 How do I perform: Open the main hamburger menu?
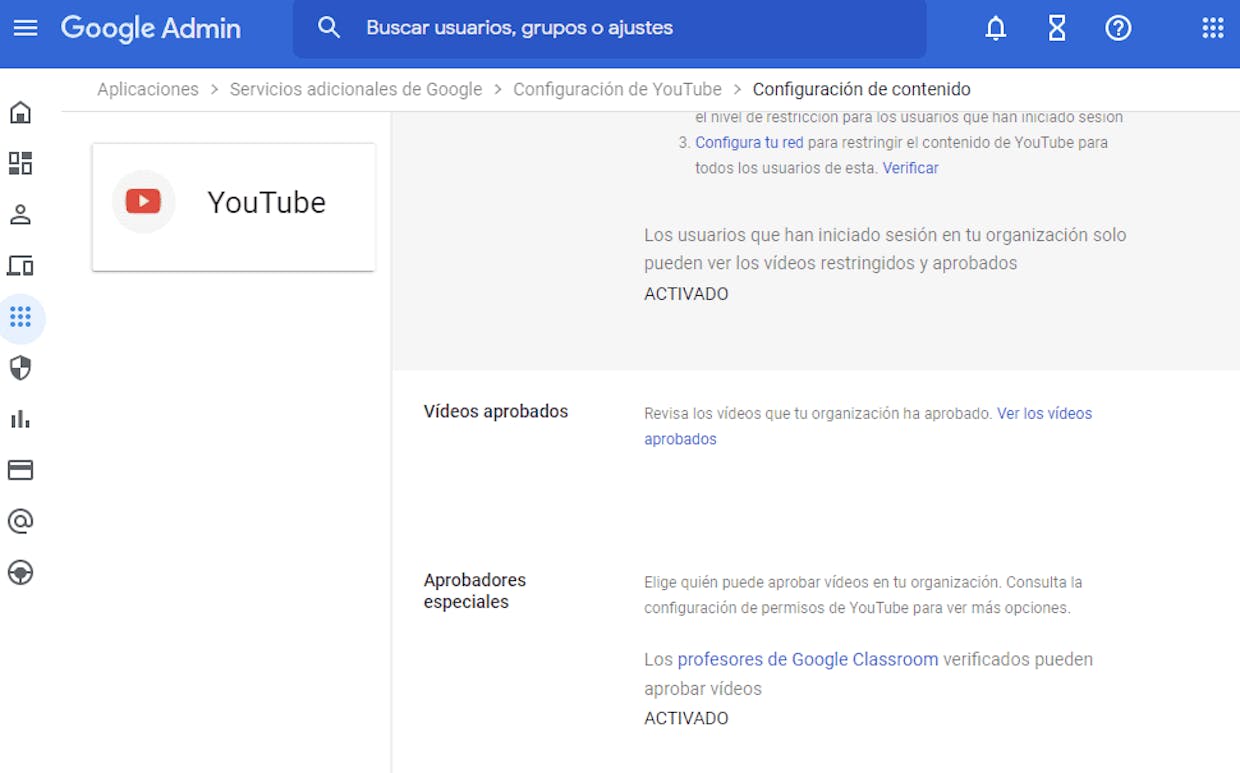25,28
